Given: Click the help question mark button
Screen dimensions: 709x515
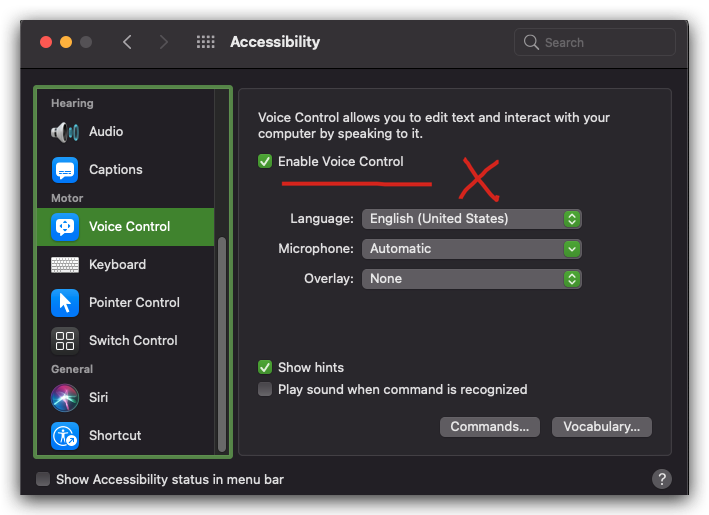Looking at the screenshot, I should [661, 479].
